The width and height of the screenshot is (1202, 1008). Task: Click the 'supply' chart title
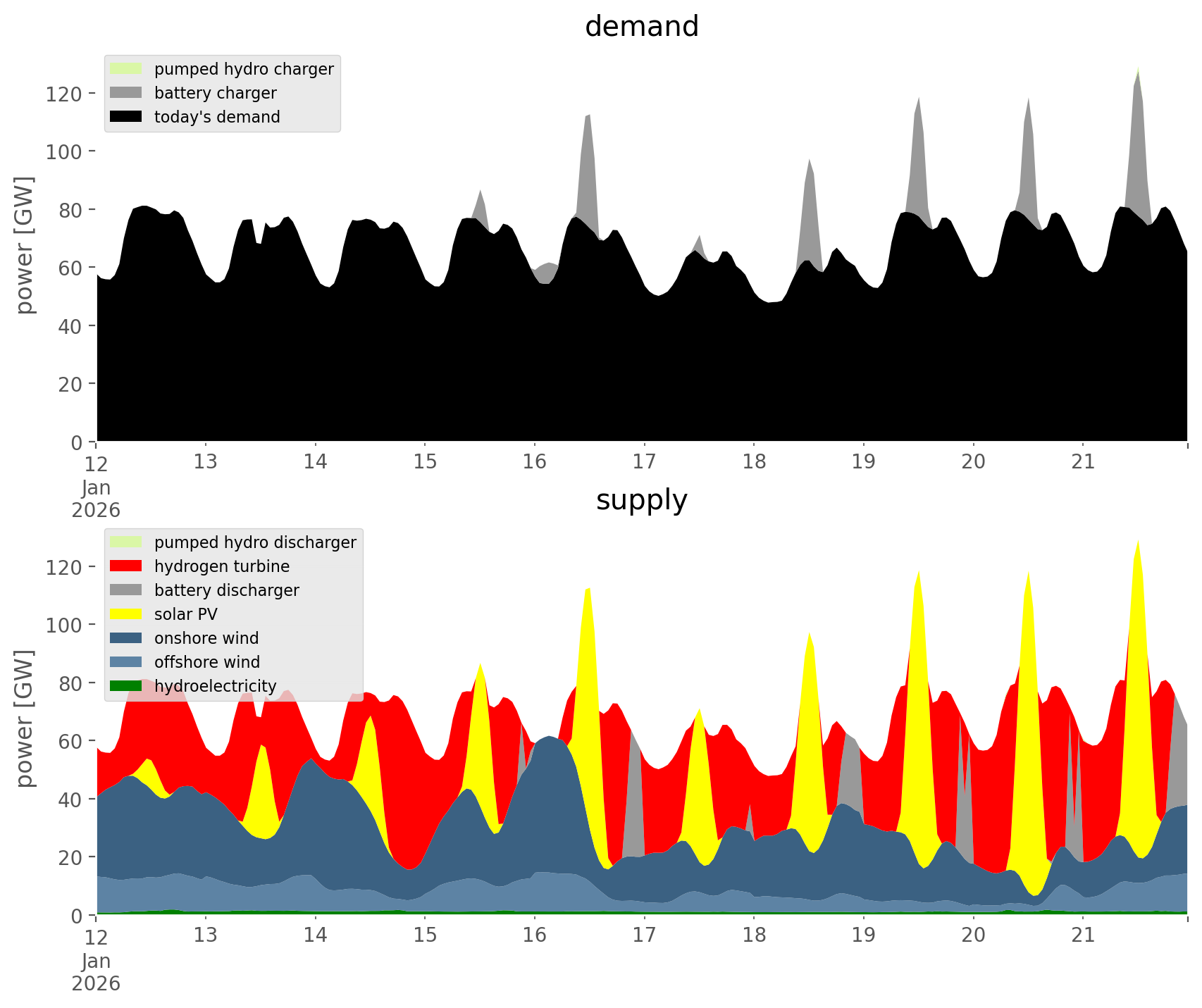[641, 500]
